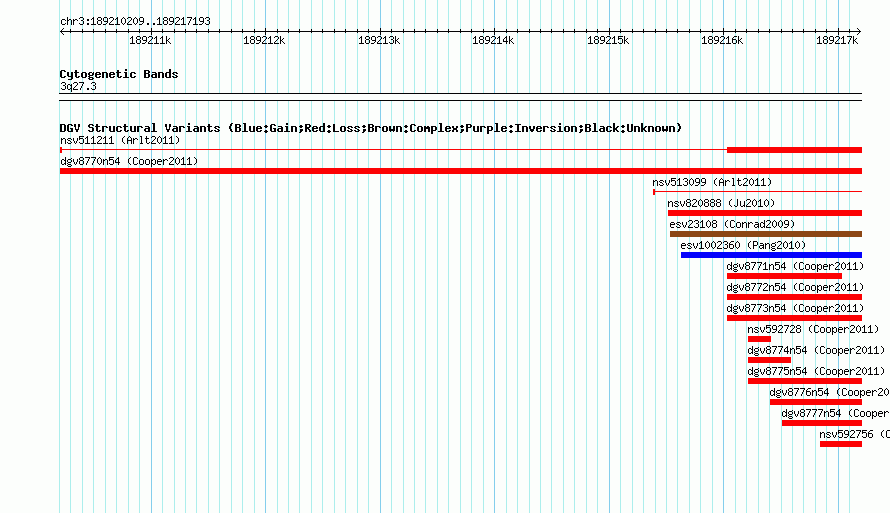This screenshot has height=513, width=890.
Task: Select the brown esv23108 complex bar
Action: pyautogui.click(x=766, y=234)
